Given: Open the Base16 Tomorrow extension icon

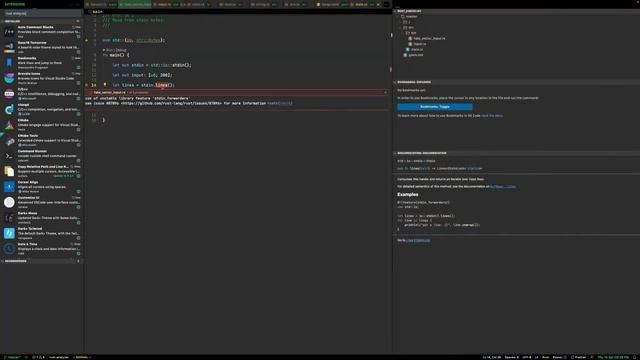Looking at the screenshot, I should pos(9,47).
